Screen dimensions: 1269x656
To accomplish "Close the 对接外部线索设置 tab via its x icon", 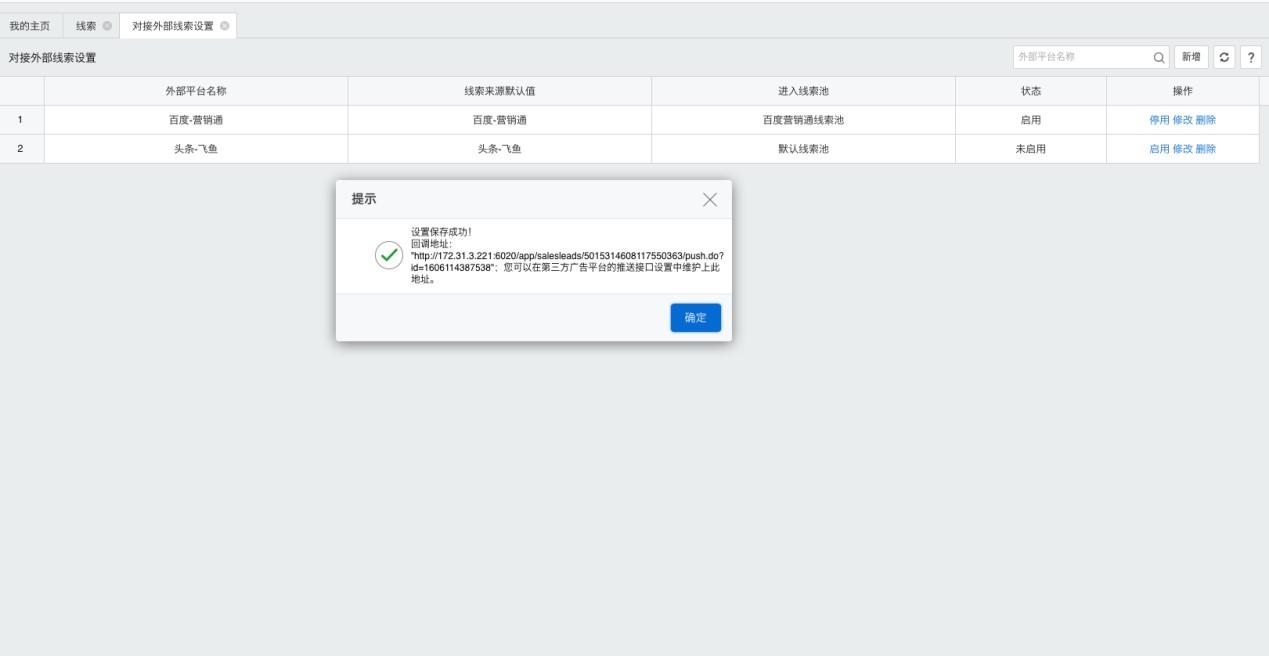I will (224, 26).
